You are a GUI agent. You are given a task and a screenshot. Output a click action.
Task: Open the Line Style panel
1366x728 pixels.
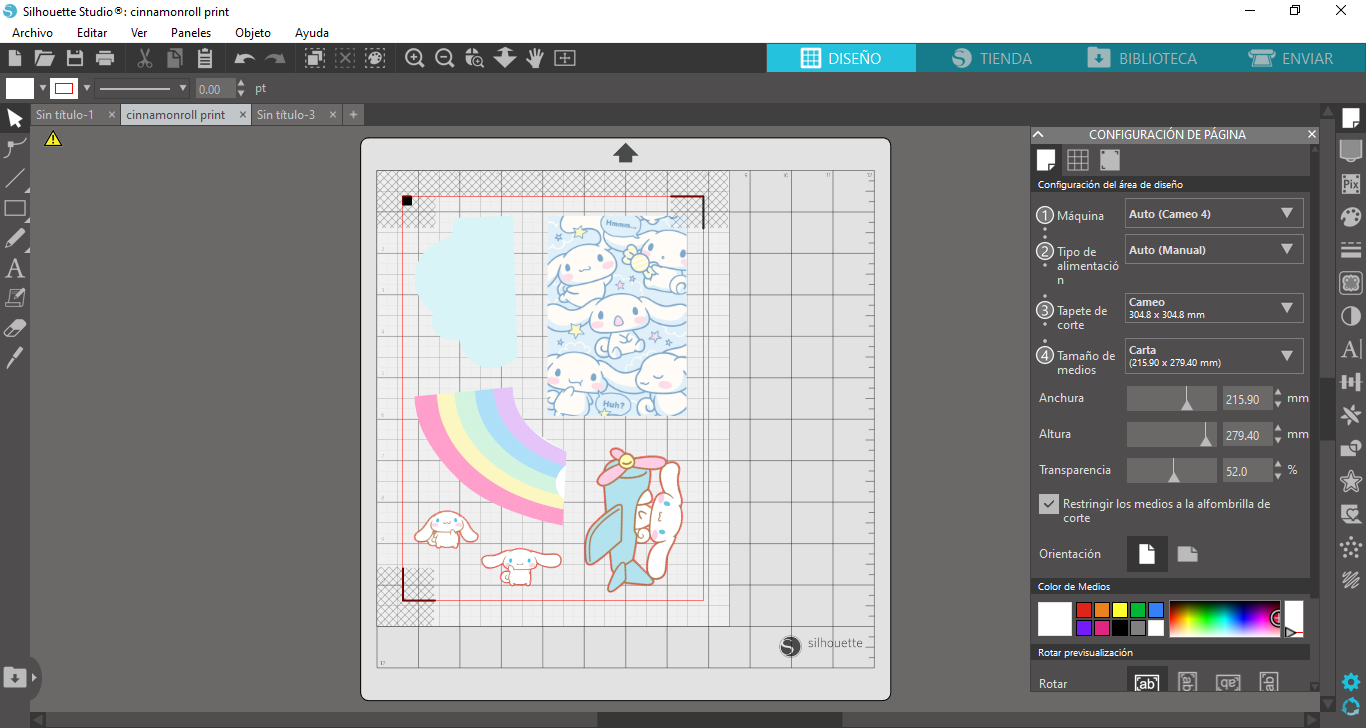[x=1351, y=250]
